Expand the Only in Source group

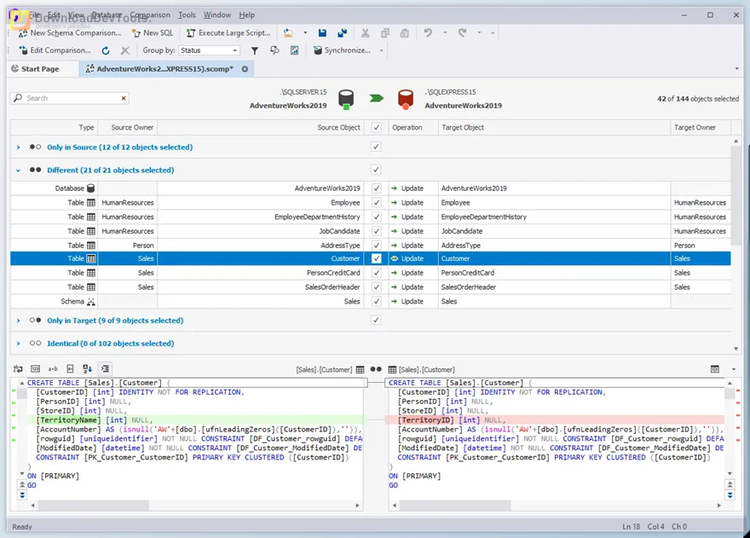pyautogui.click(x=18, y=147)
